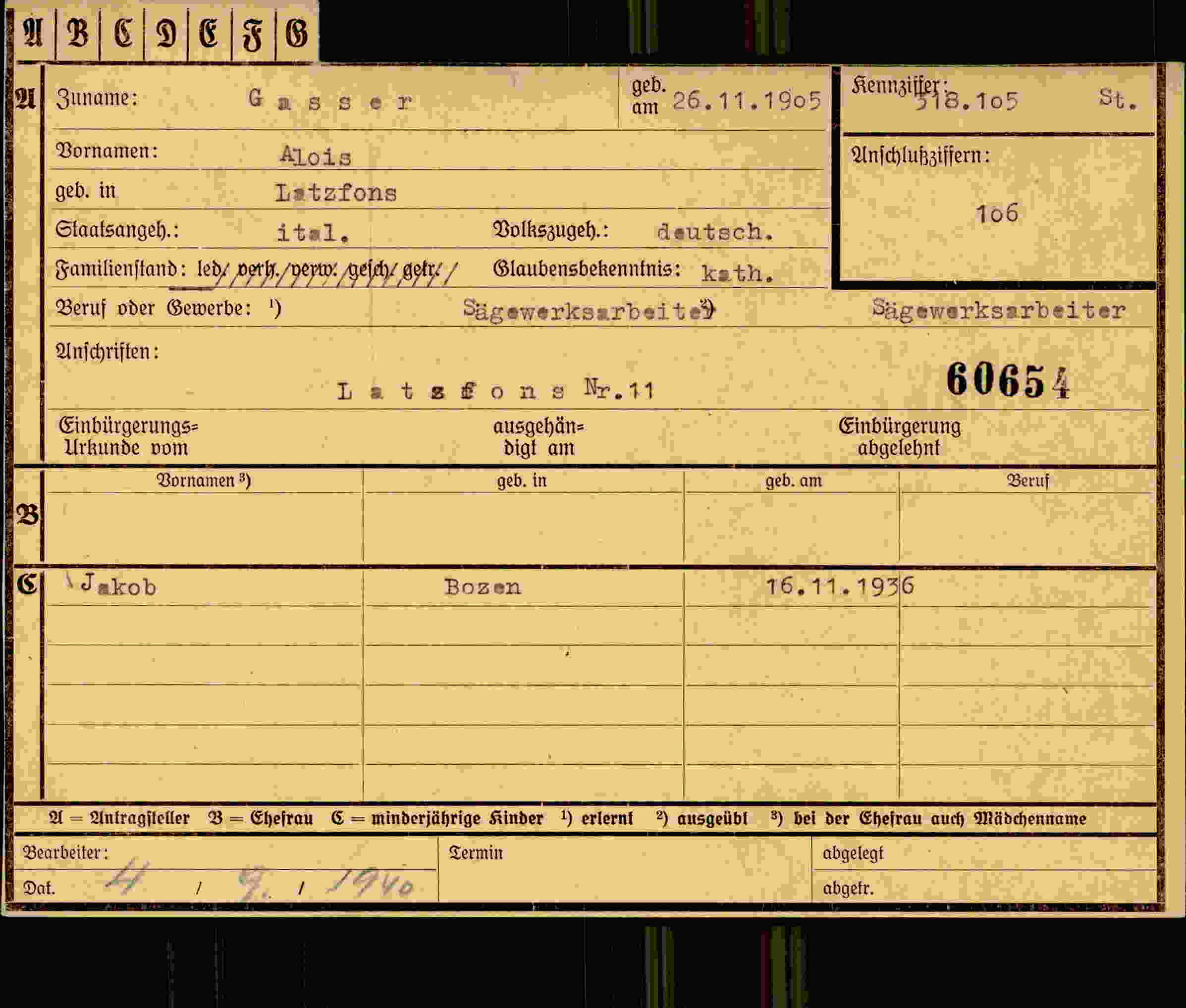
Task: Click the 'Einbürgerung abgelehnt' label
Action: point(899,436)
